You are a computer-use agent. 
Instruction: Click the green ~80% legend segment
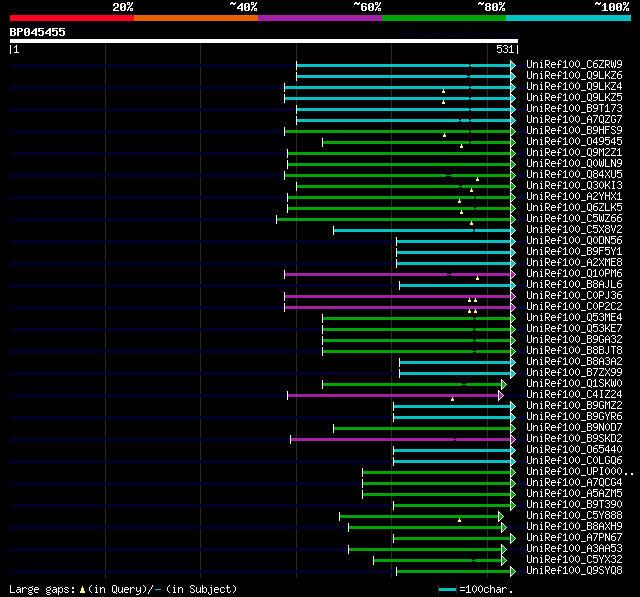[x=444, y=18]
